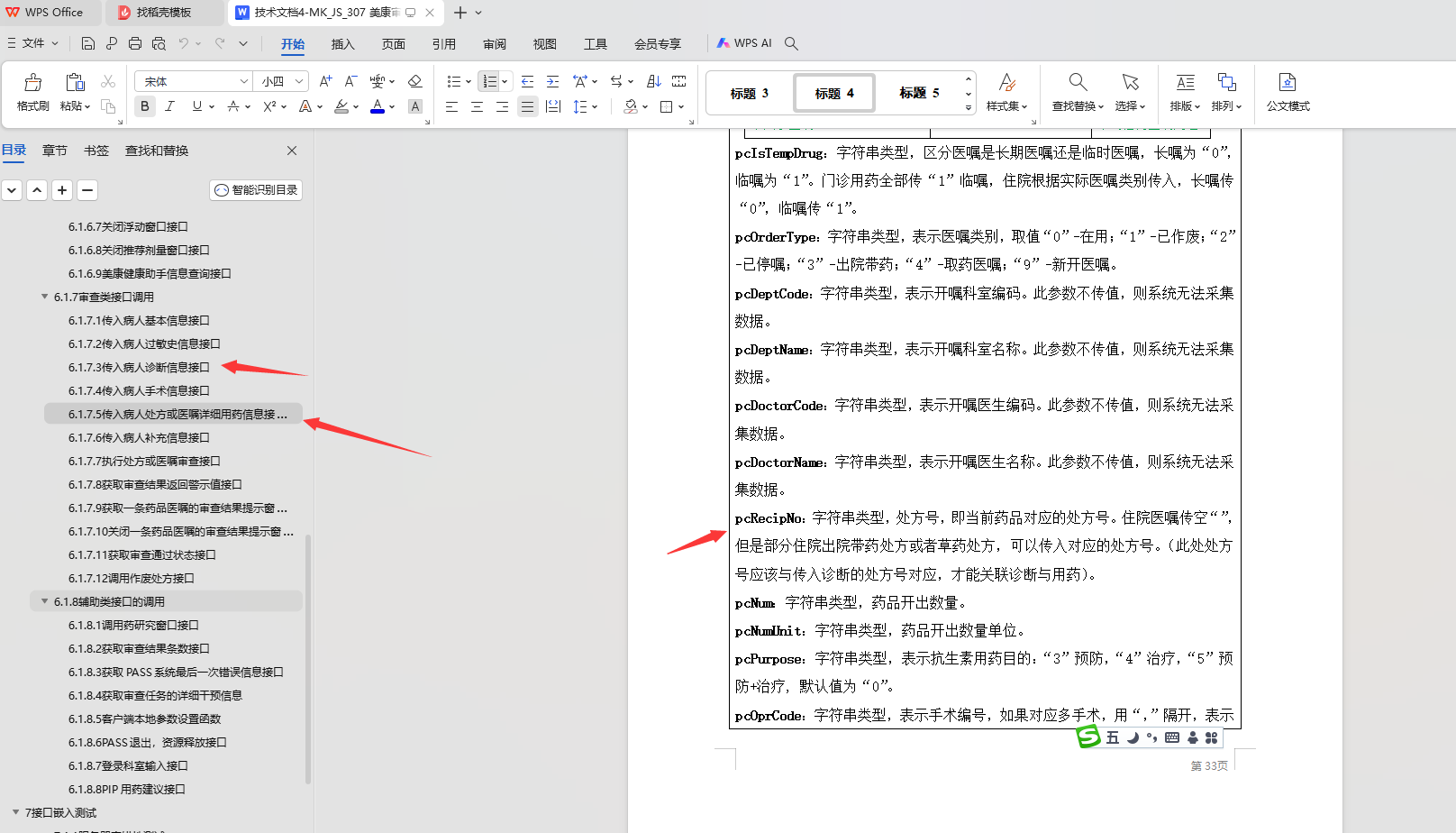Toggle bullet list button
Screen dimensions: 1456x833
453,81
